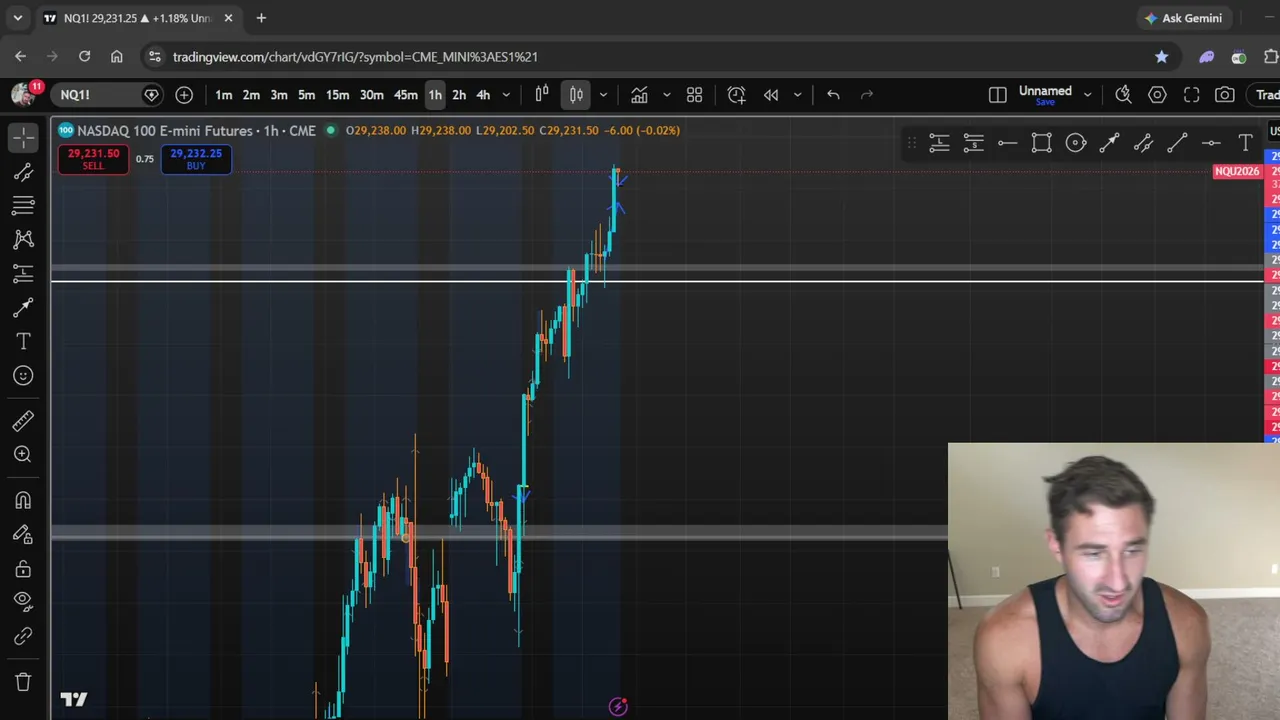Image resolution: width=1280 pixels, height=720 pixels.
Task: Select the Text tool in left sidebar
Action: click(x=23, y=342)
